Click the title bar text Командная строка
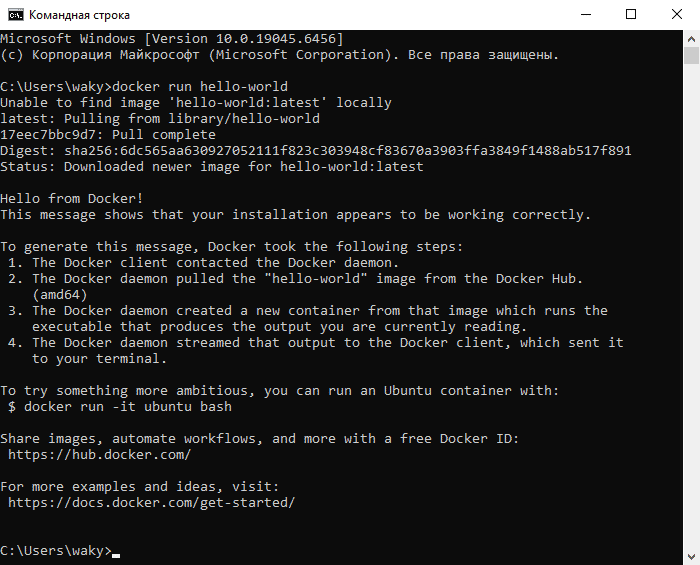This screenshot has height=565, width=700. click(x=83, y=15)
